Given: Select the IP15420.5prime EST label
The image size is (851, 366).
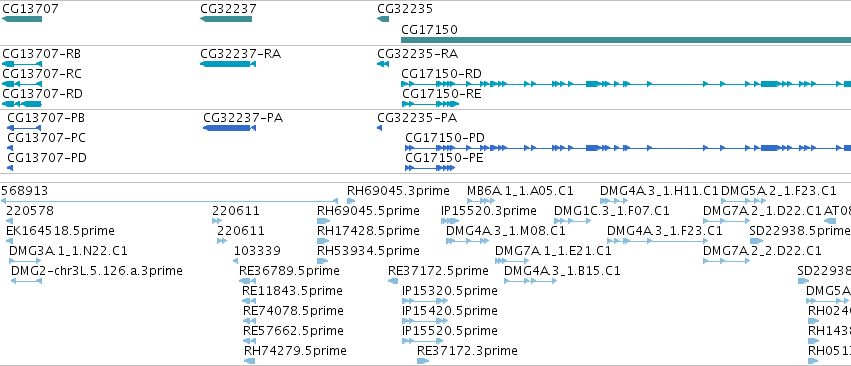Looking at the screenshot, I should (450, 311).
